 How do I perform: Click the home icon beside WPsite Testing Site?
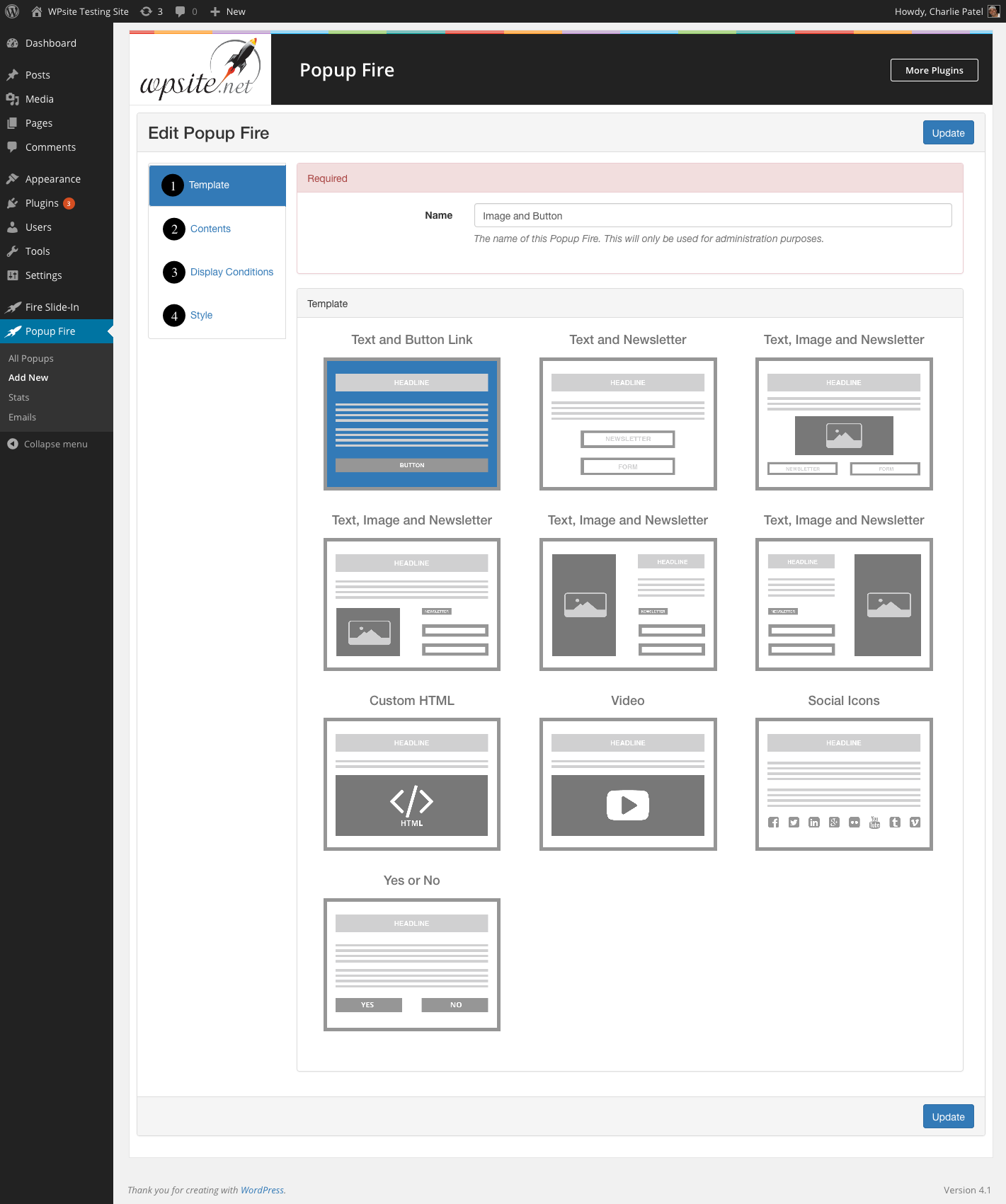coord(37,11)
